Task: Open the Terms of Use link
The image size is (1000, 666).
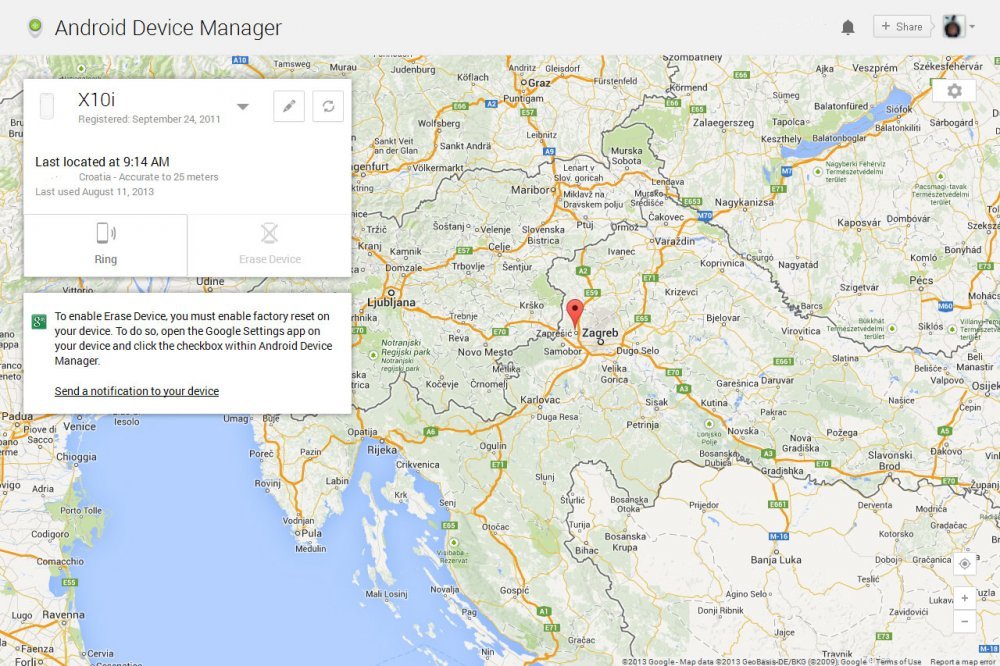Action: pyautogui.click(x=898, y=662)
